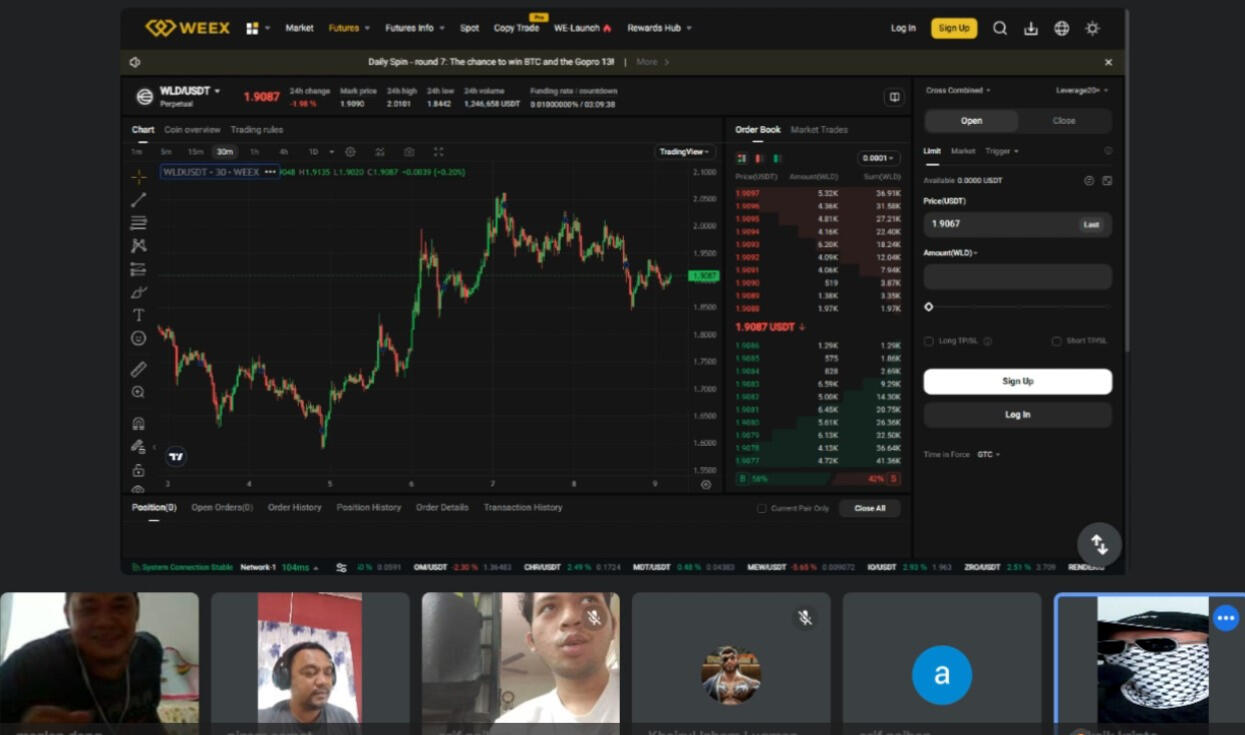Enable the Short TP/SL checkbox
The width and height of the screenshot is (1245, 735).
[1056, 341]
